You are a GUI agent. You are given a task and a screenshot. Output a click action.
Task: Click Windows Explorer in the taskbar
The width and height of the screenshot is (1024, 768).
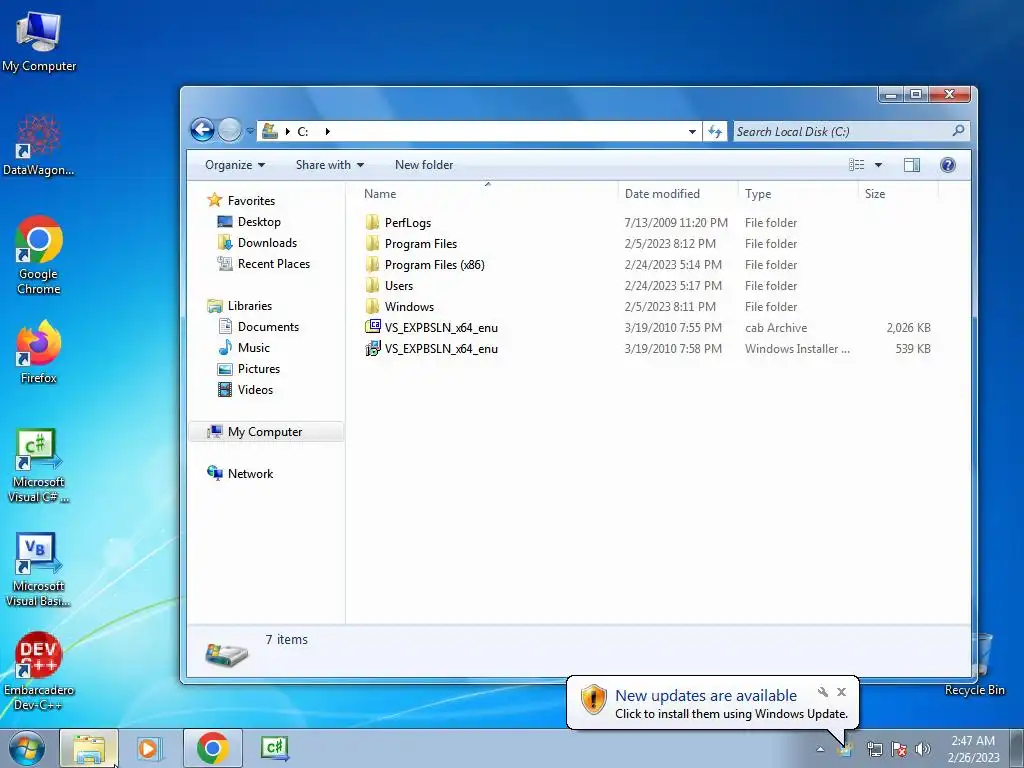coord(89,748)
